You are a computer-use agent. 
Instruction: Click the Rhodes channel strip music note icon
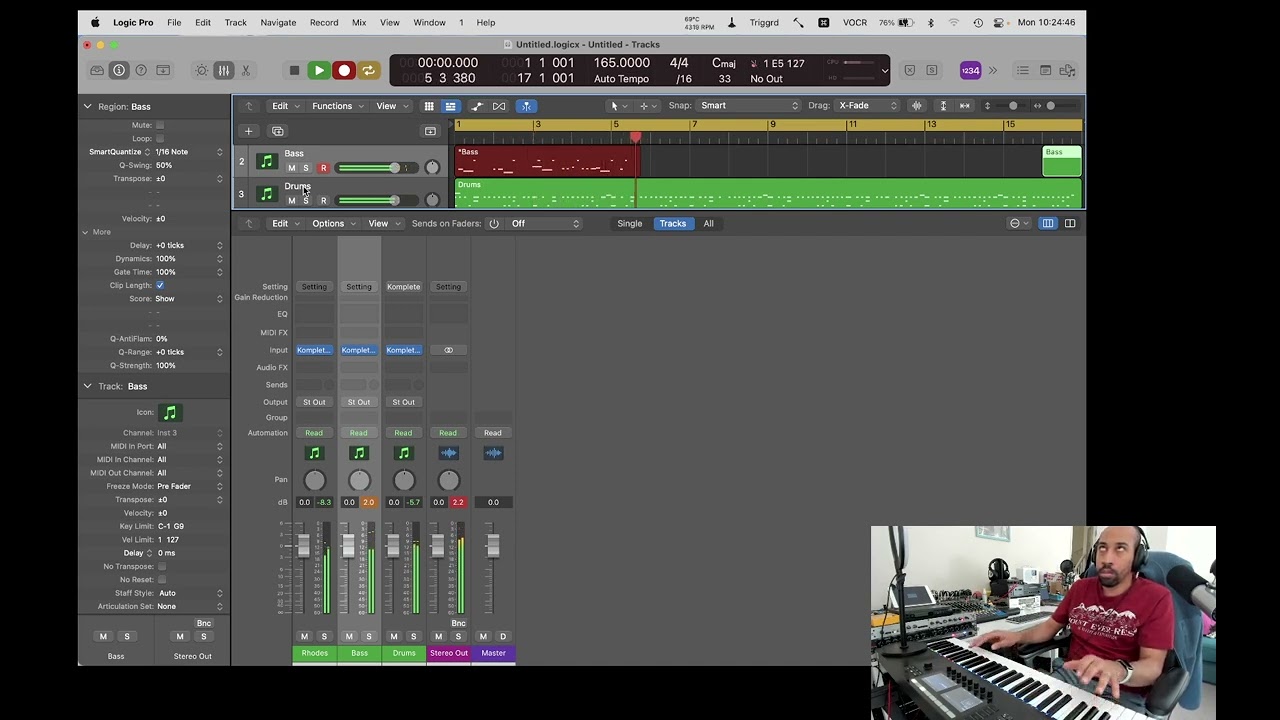[x=314, y=454]
